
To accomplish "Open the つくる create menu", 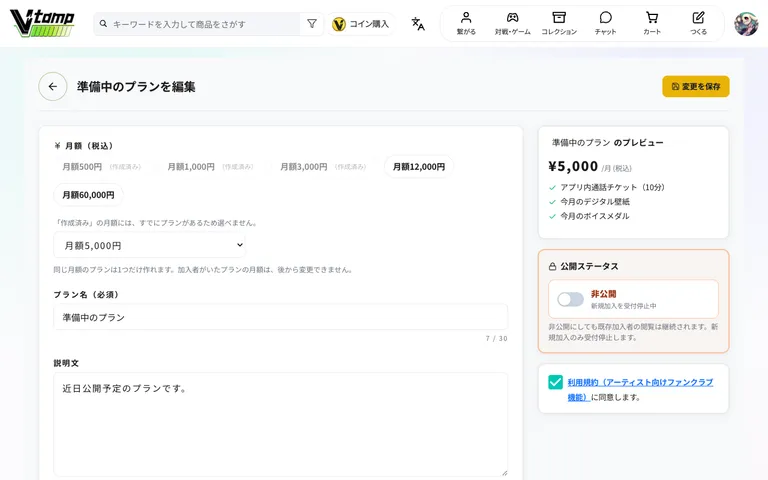I will 698,23.
